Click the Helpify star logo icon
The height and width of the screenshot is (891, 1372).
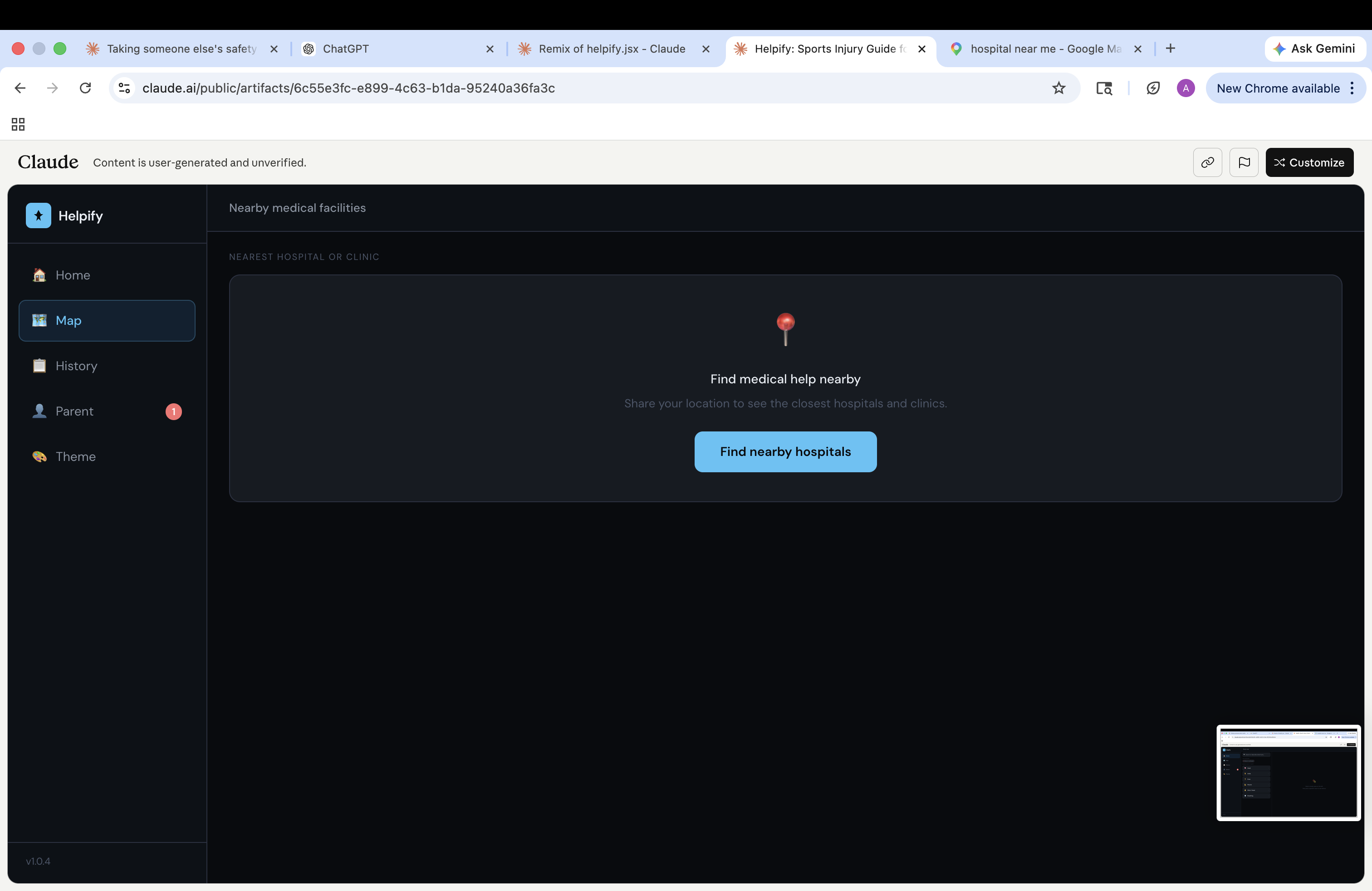pyautogui.click(x=38, y=215)
